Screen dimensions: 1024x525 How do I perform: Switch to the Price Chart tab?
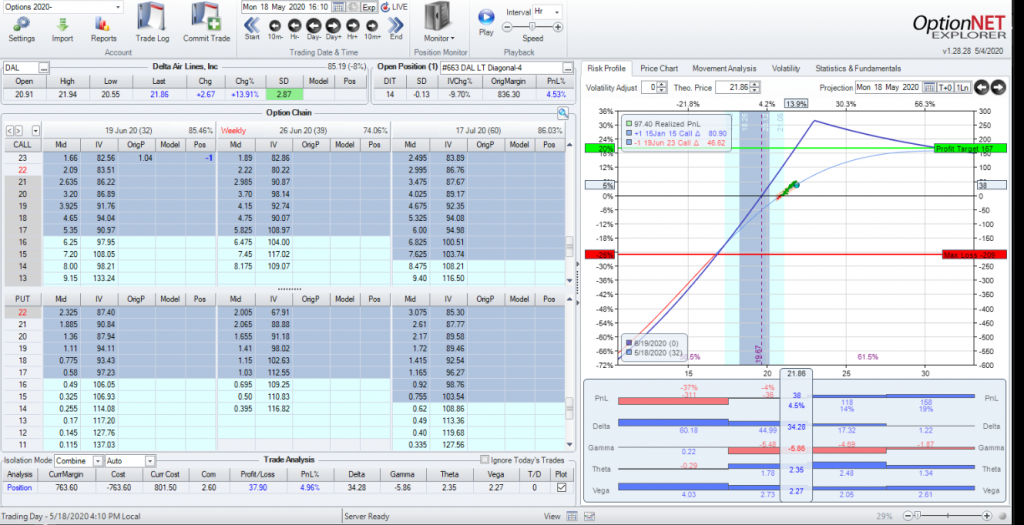659,69
